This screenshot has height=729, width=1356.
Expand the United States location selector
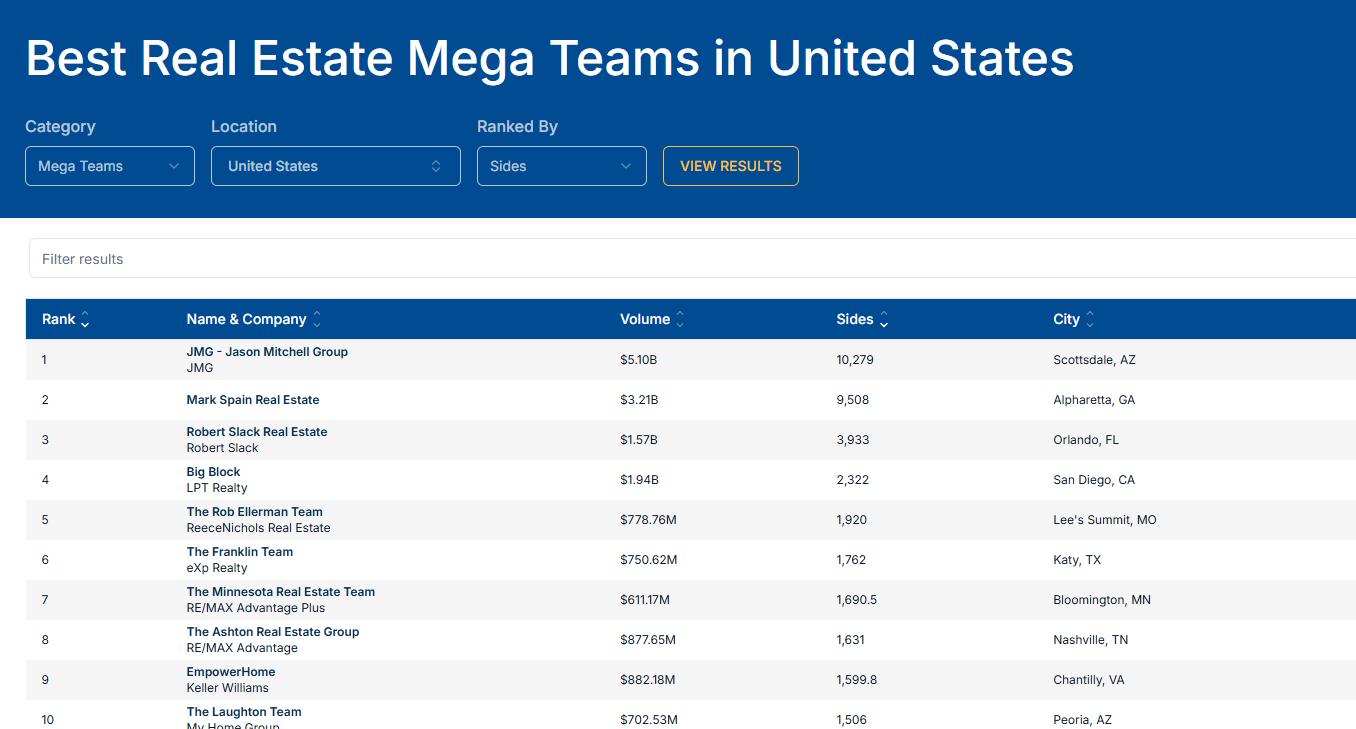(335, 166)
